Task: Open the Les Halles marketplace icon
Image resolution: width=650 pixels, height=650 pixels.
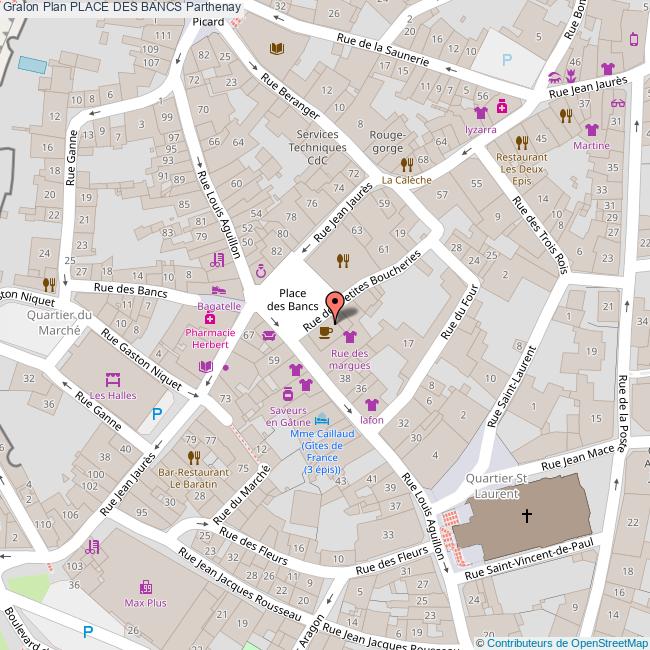Action: point(113,379)
